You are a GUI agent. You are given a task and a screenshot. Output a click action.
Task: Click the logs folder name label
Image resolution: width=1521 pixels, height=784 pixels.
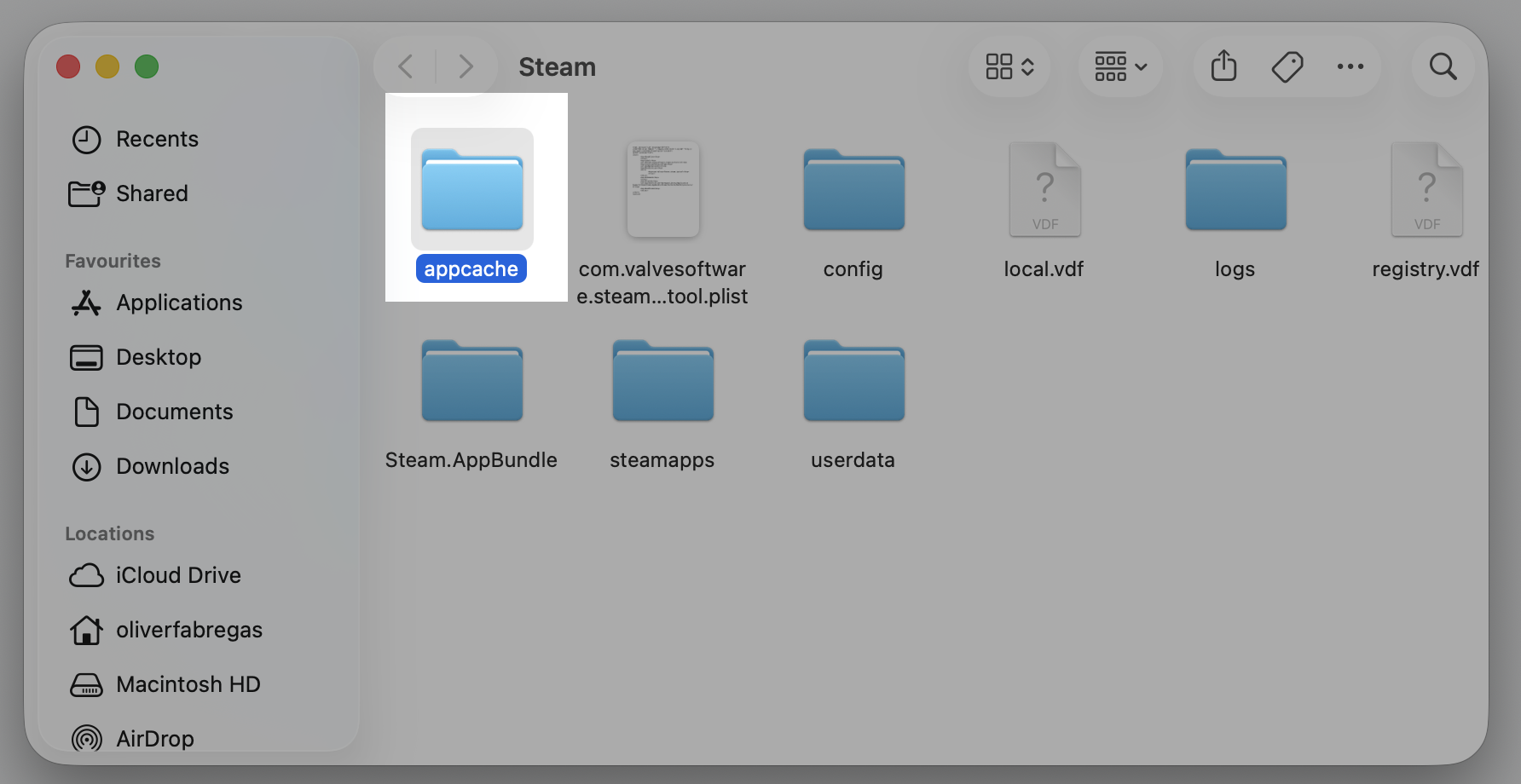1235,269
